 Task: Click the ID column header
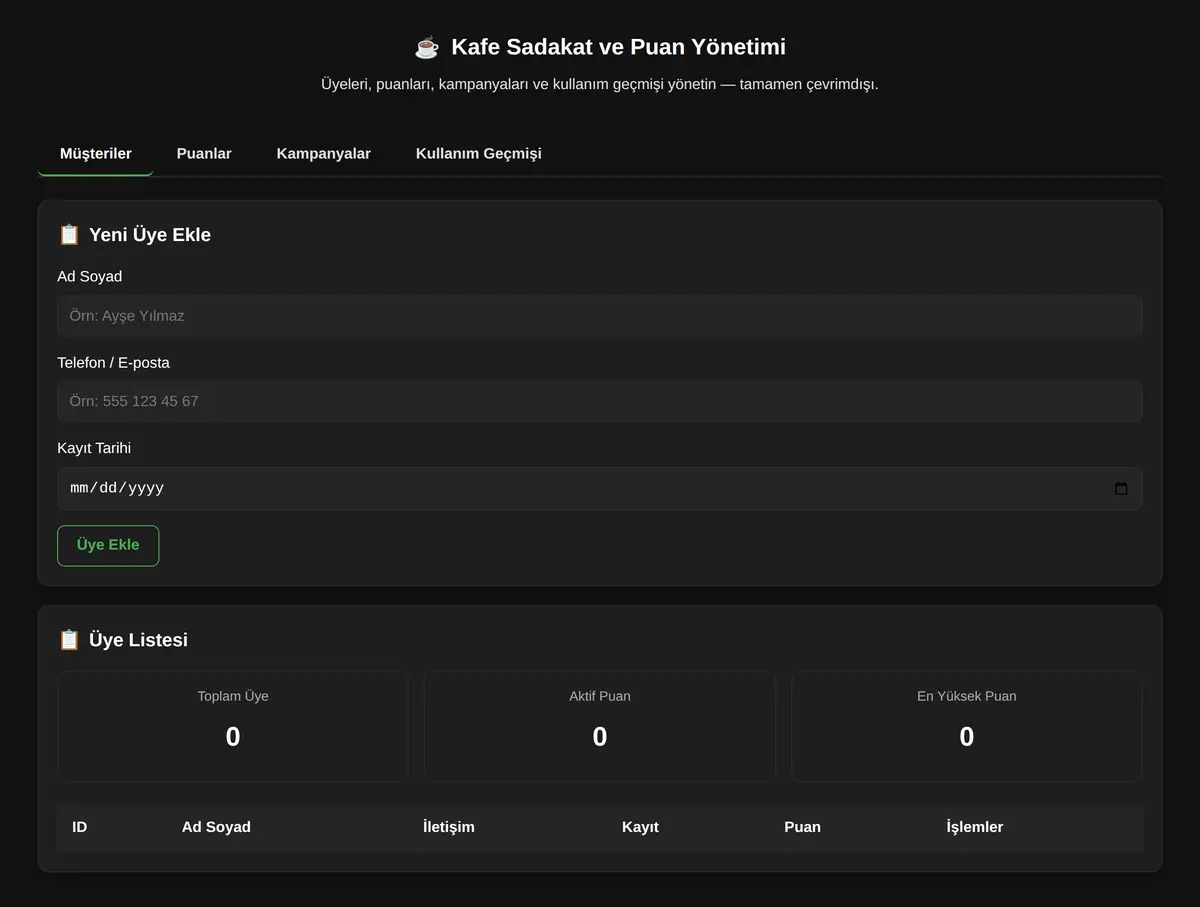click(80, 827)
